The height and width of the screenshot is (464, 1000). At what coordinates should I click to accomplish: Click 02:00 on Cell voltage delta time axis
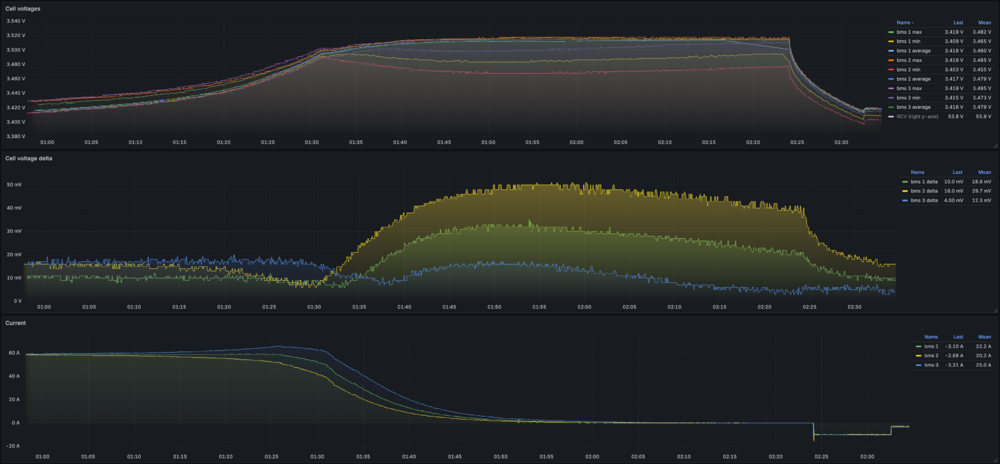point(584,307)
